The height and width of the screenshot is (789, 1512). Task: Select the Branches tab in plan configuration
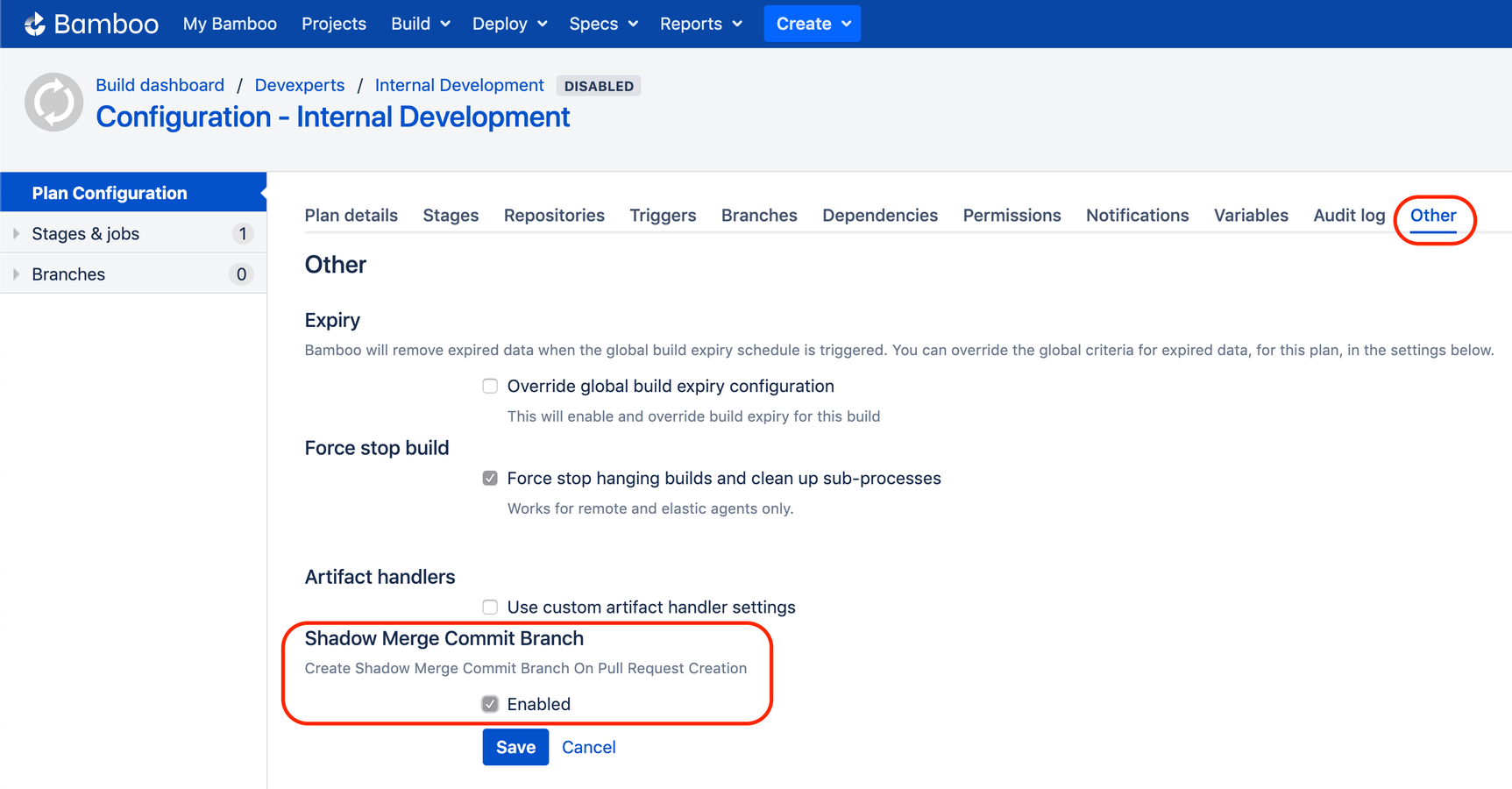pos(759,215)
